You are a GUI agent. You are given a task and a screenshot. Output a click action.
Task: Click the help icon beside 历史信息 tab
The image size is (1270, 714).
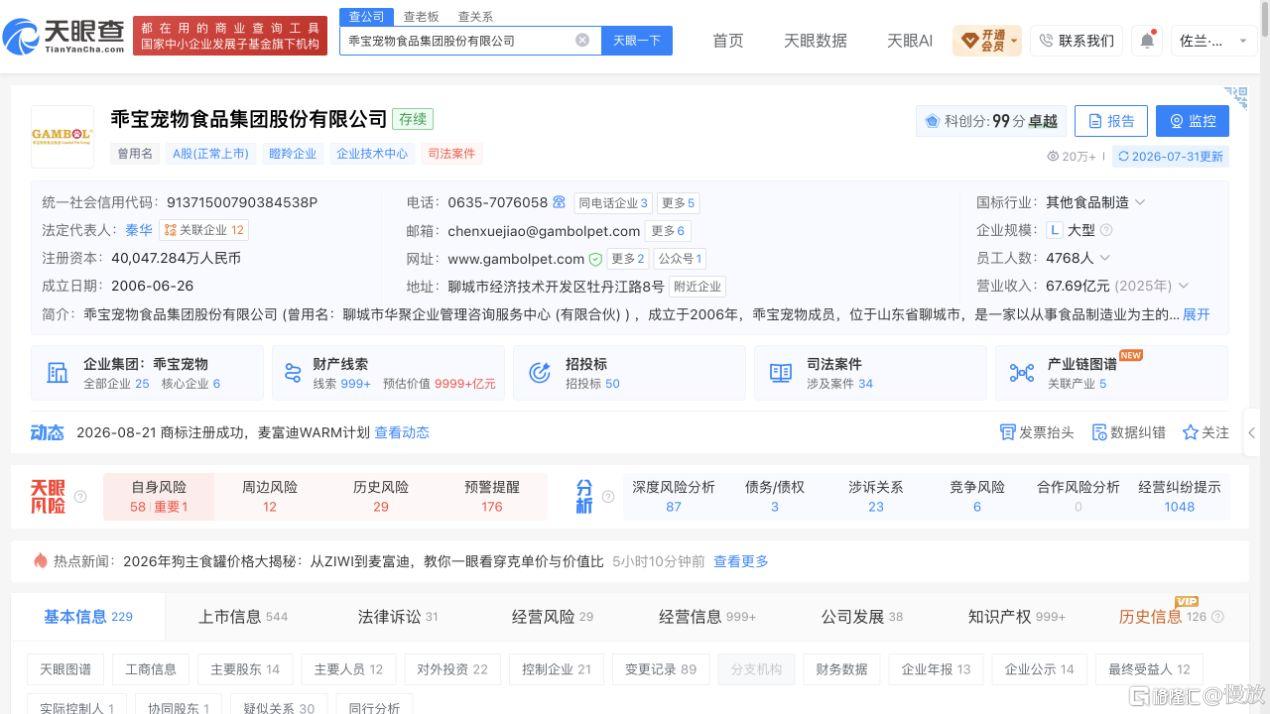(x=1217, y=616)
